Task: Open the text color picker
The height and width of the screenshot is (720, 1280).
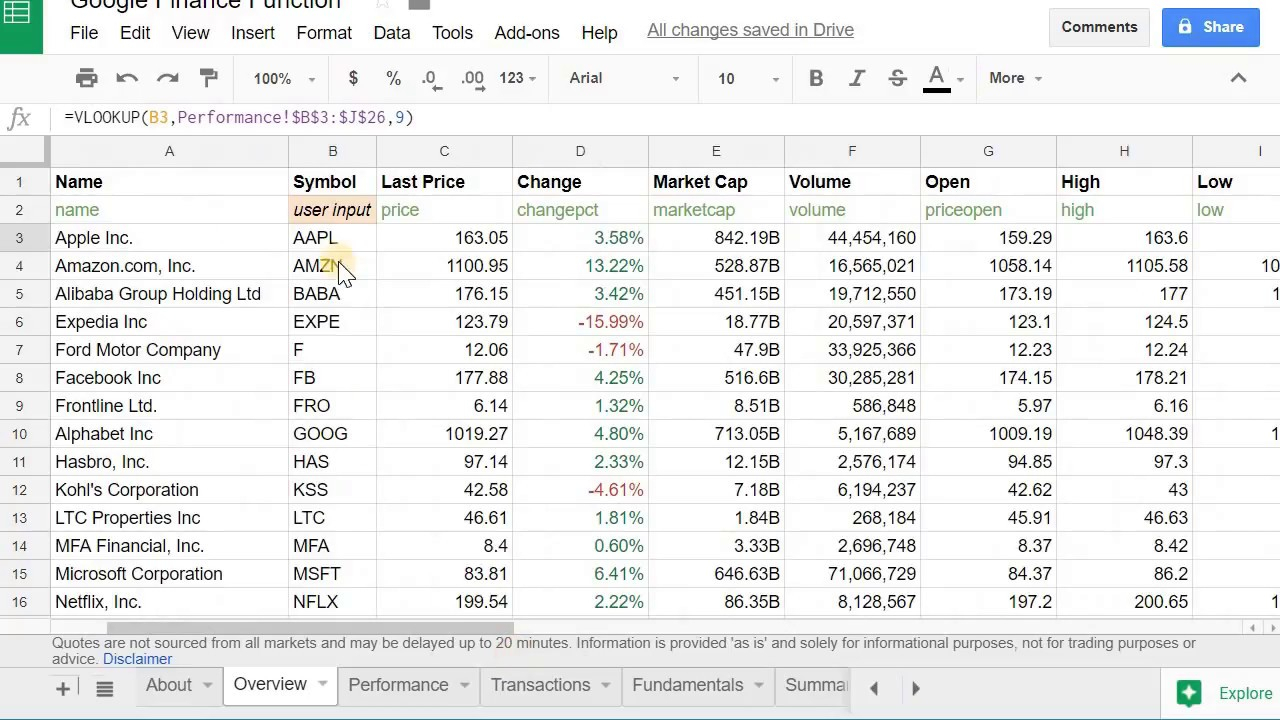Action: pyautogui.click(x=937, y=78)
